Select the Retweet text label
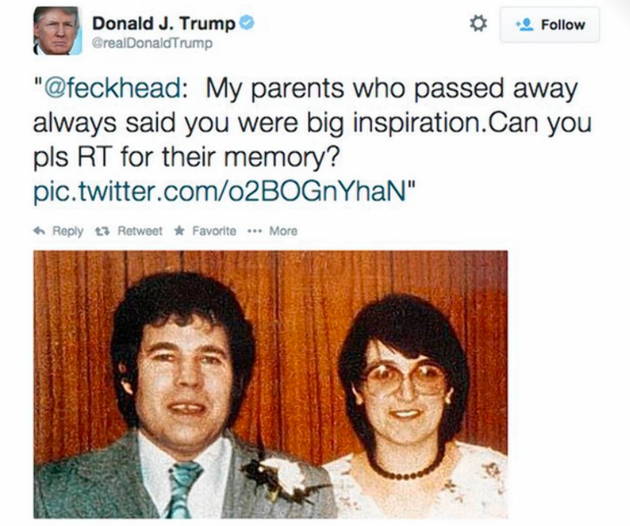 (140, 231)
